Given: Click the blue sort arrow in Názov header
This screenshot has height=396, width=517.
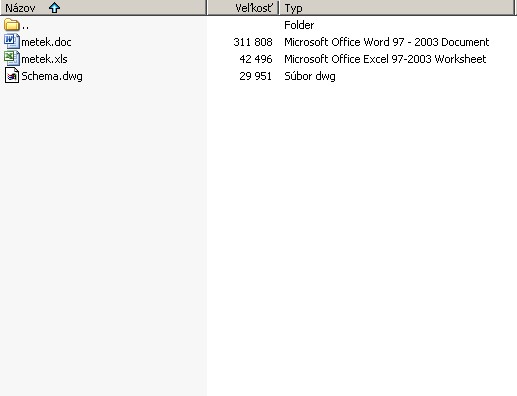Looking at the screenshot, I should pyautogui.click(x=54, y=8).
